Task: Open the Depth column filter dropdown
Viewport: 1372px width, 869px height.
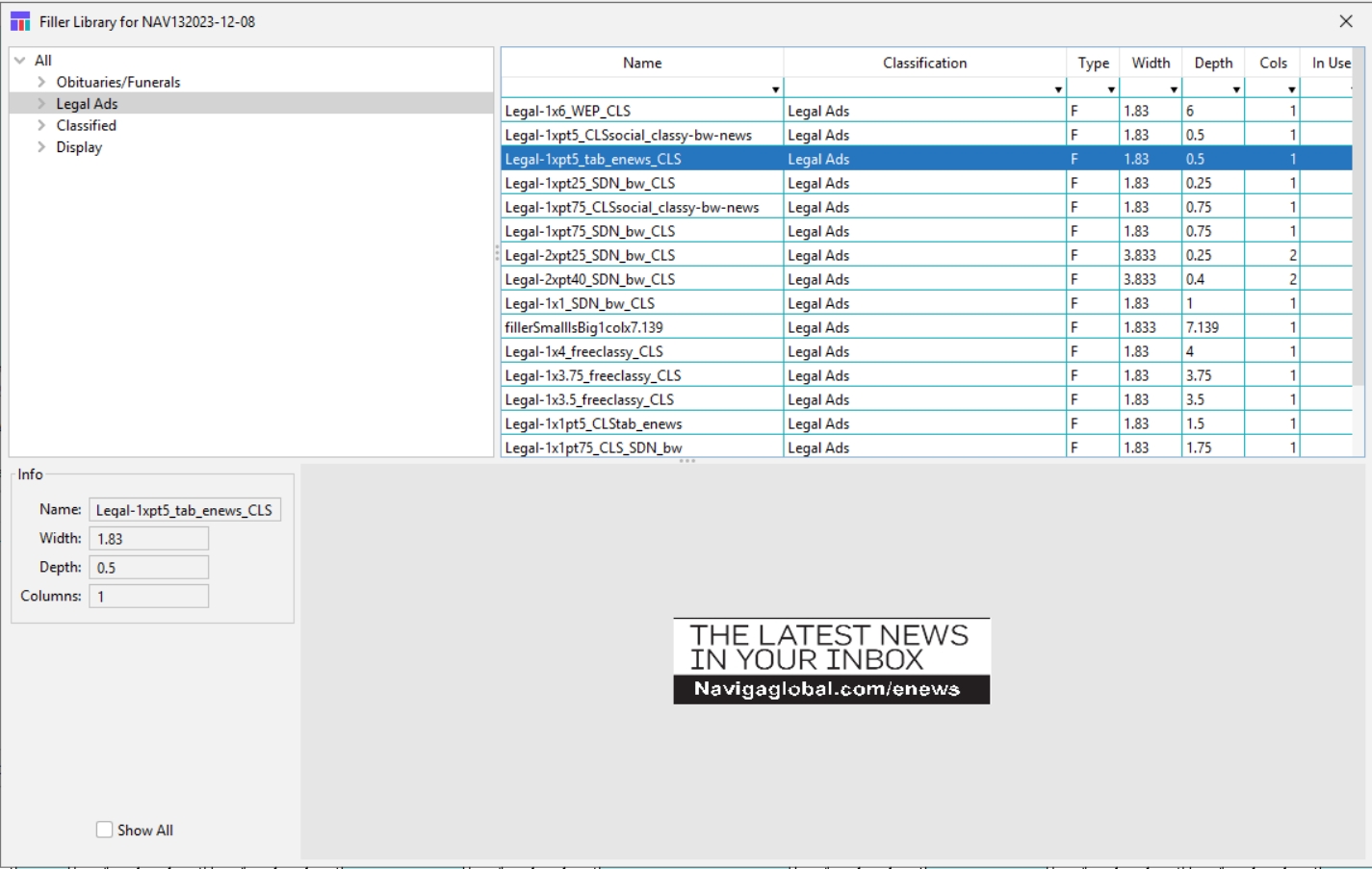Action: click(1236, 89)
